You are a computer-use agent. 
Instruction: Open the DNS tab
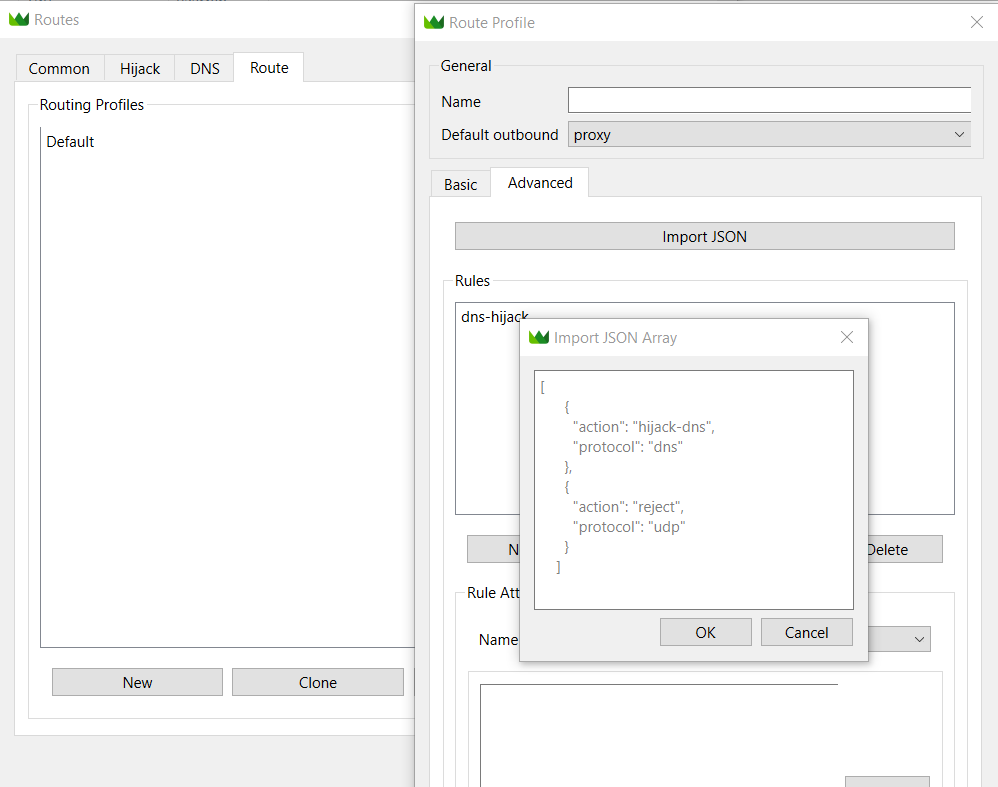(x=204, y=68)
